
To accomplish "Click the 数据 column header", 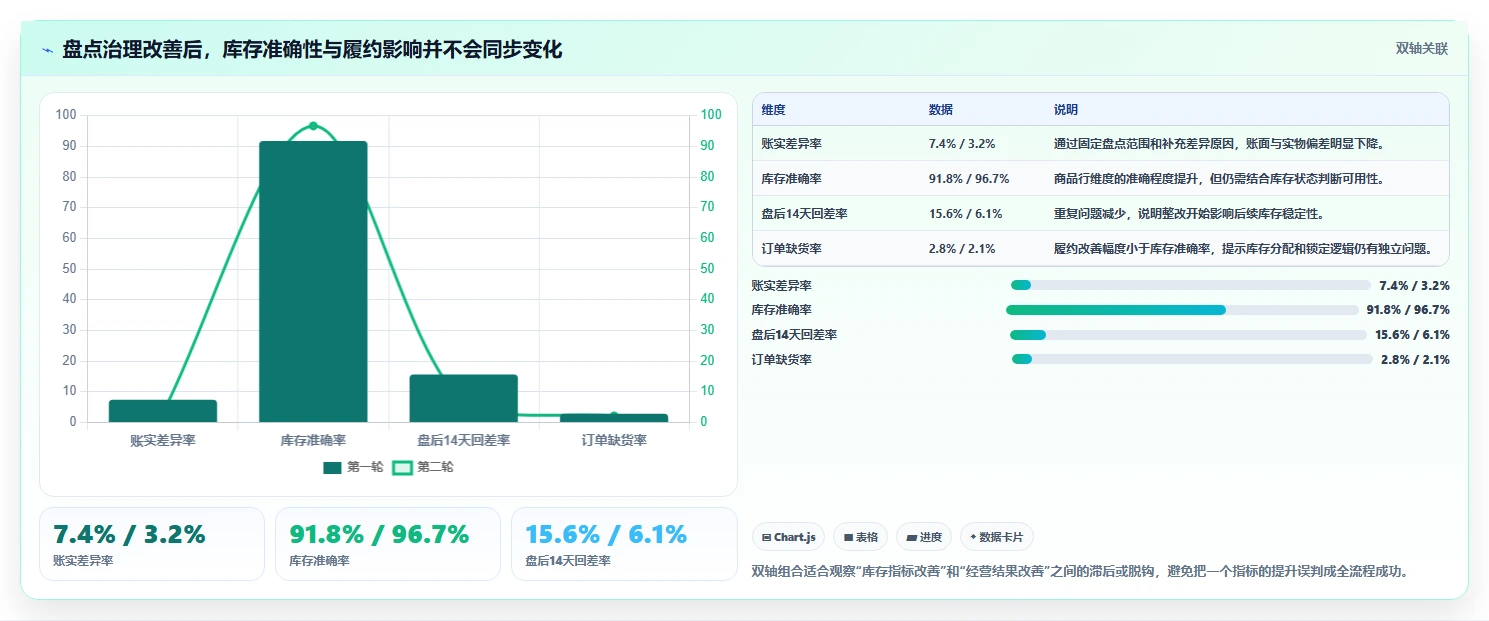I will click(941, 110).
